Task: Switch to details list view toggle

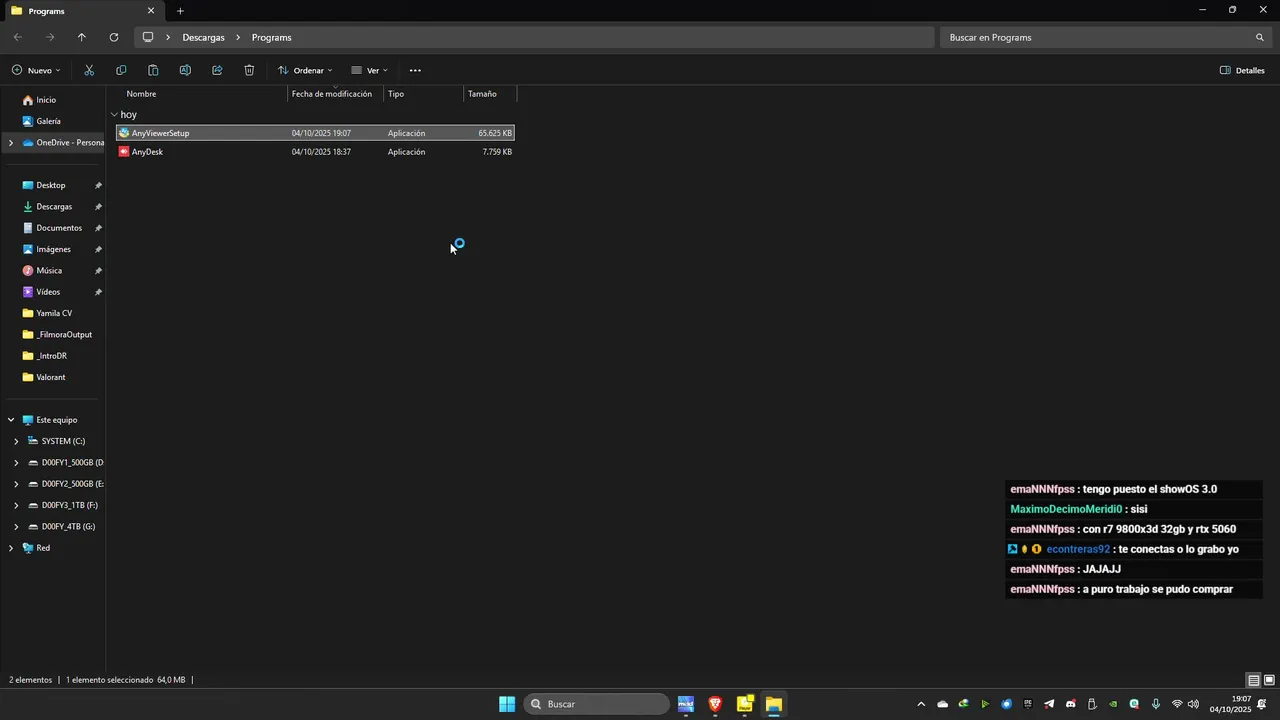Action: click(x=1254, y=680)
